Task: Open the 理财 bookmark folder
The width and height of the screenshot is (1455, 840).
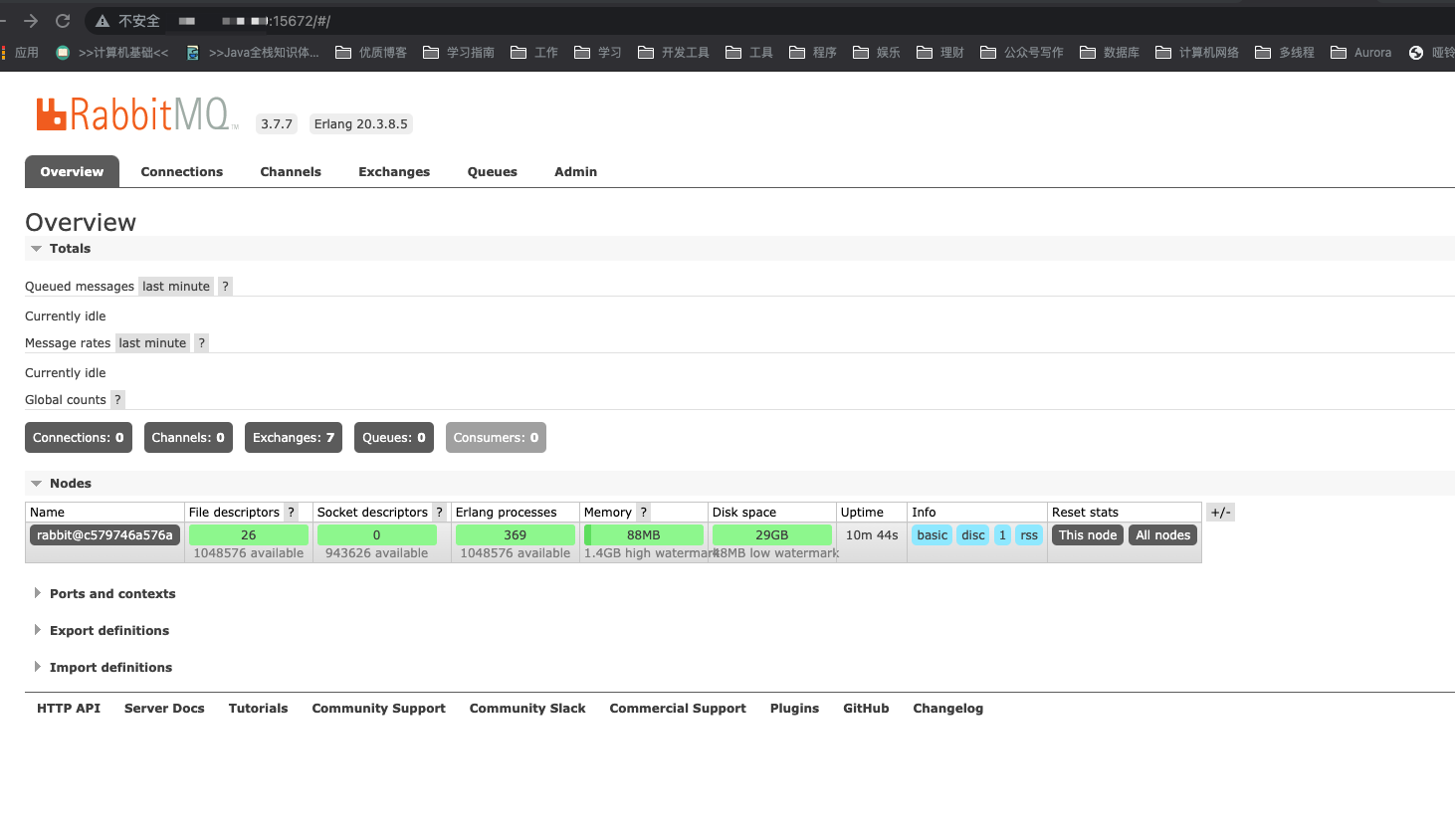Action: pos(940,53)
